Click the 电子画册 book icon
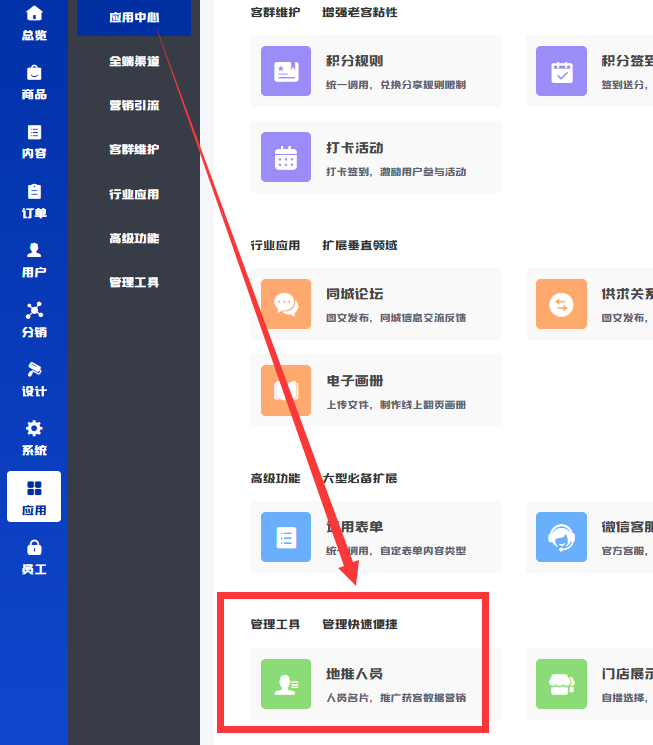The height and width of the screenshot is (745, 653). pos(286,390)
